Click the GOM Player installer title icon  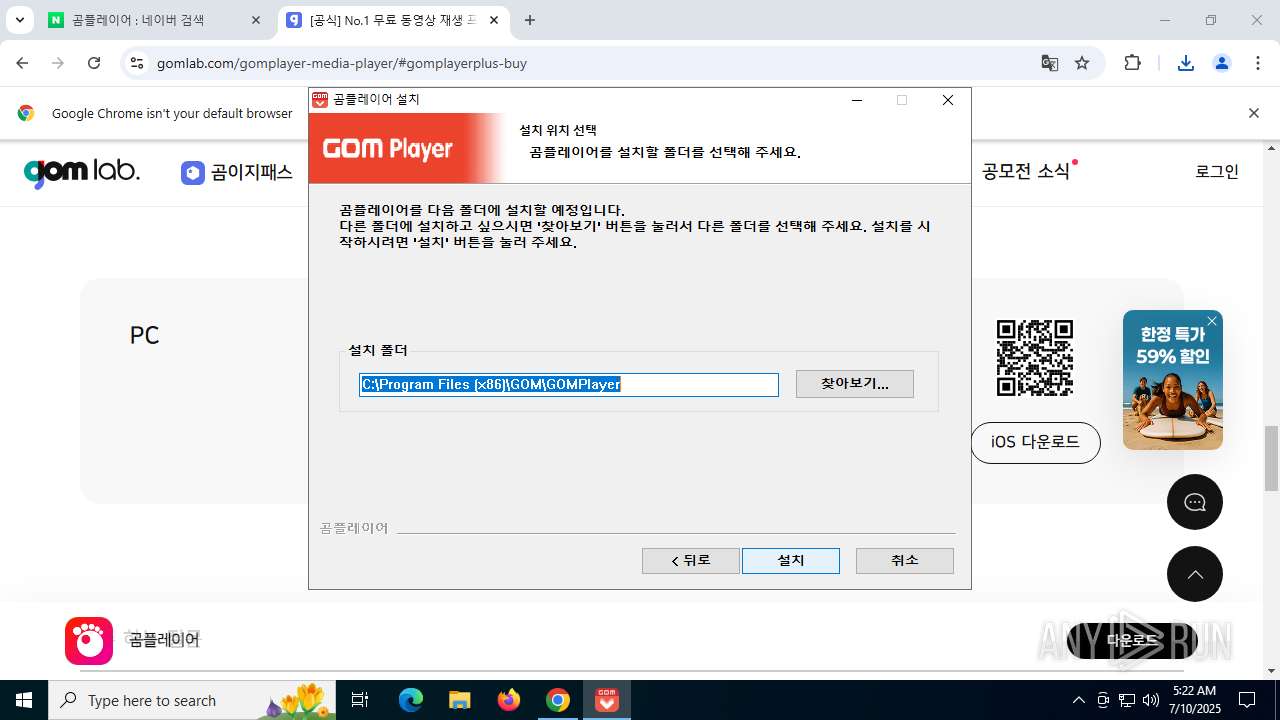click(320, 100)
